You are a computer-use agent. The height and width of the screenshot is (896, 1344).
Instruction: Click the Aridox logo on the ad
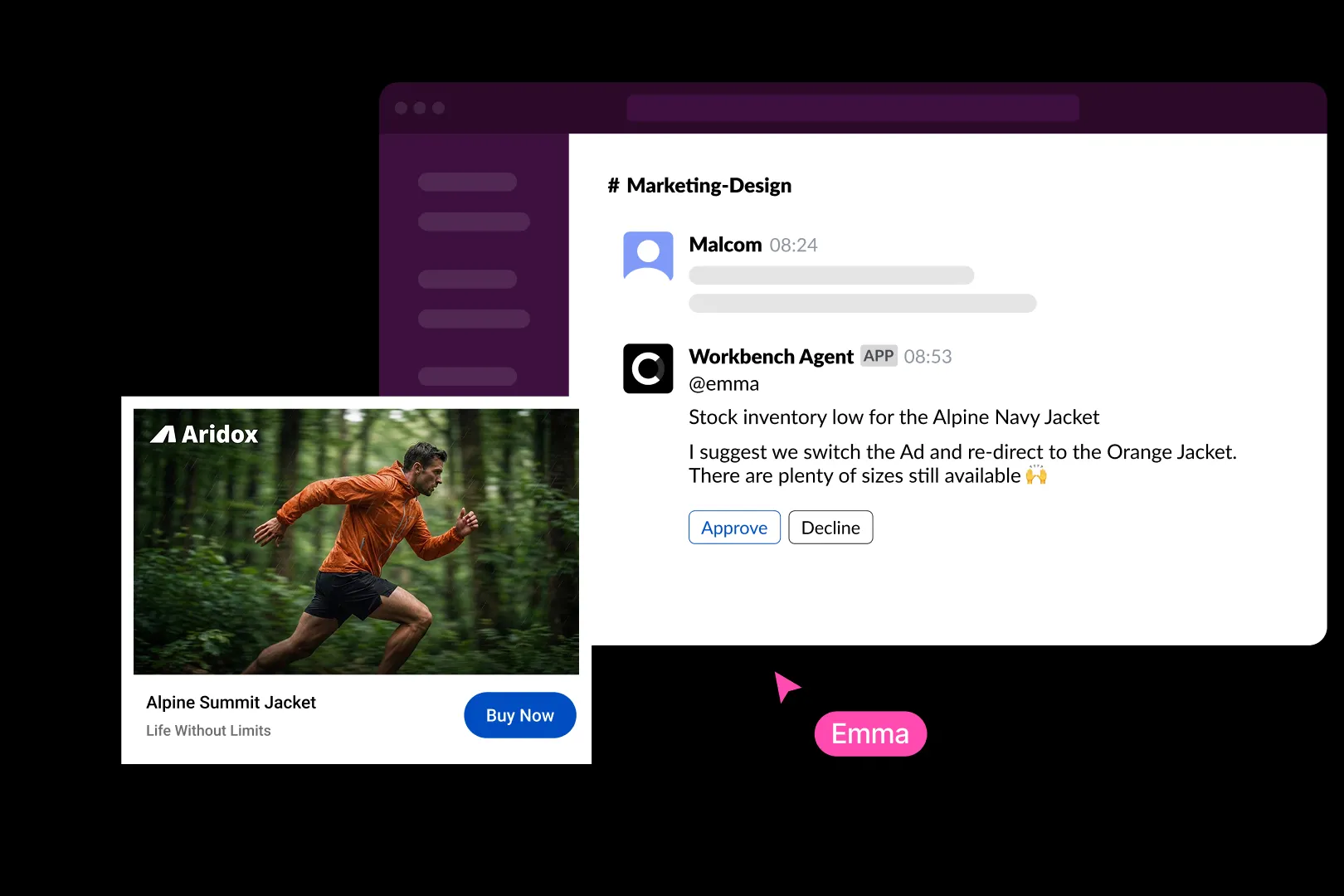204,435
